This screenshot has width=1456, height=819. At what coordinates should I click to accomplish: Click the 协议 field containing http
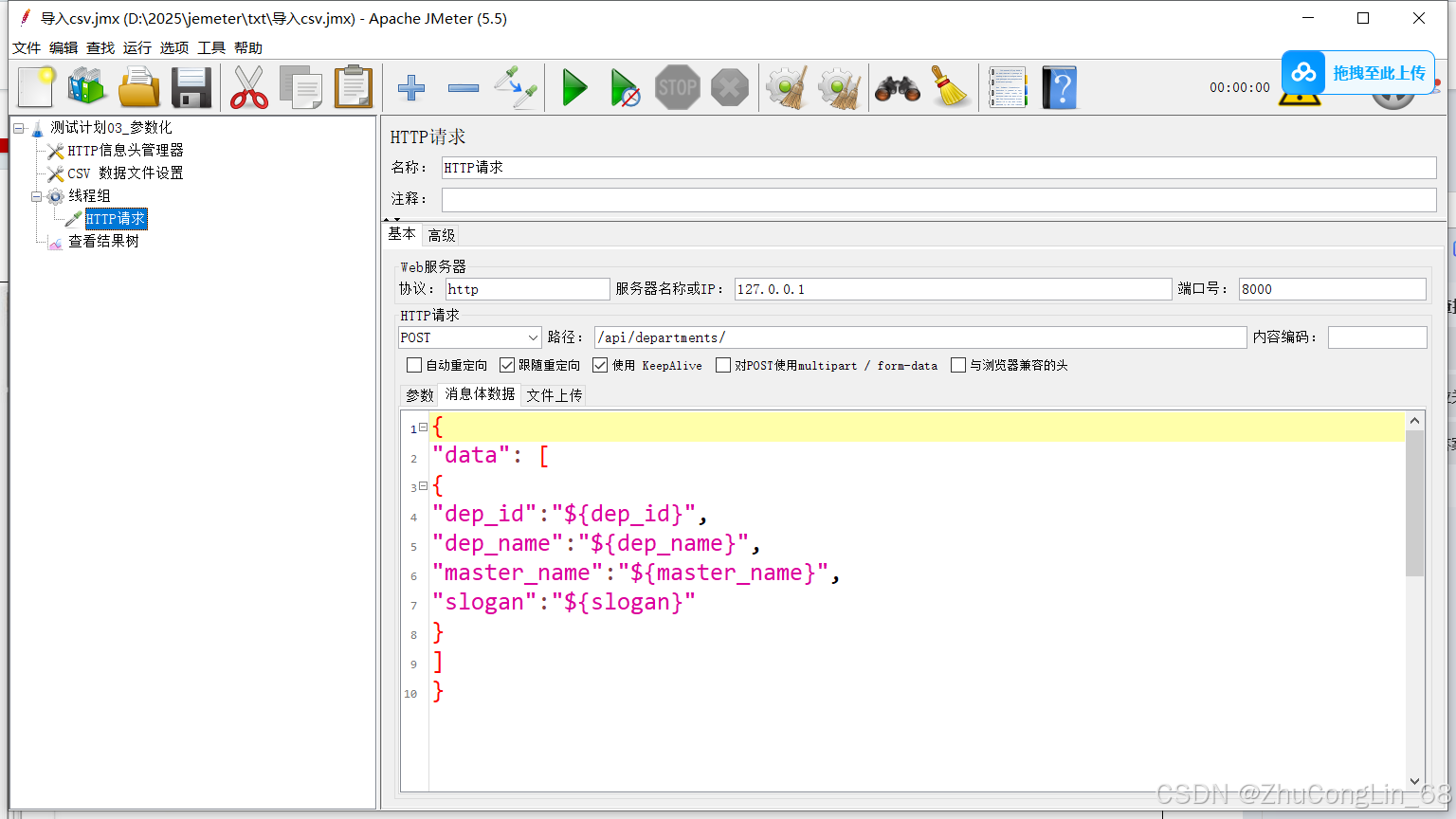click(x=528, y=289)
